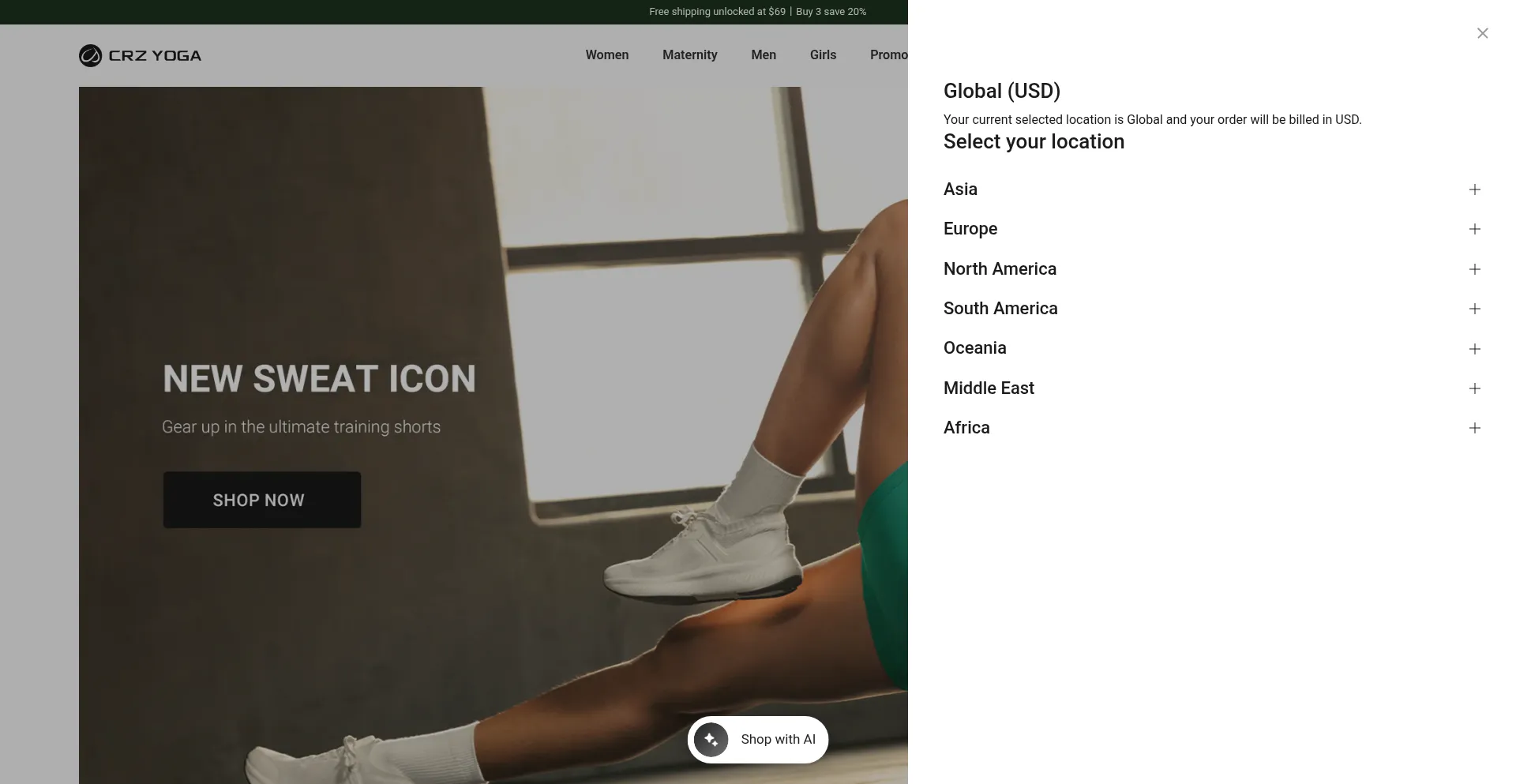
Task: Click the current location billing message
Action: click(1152, 120)
